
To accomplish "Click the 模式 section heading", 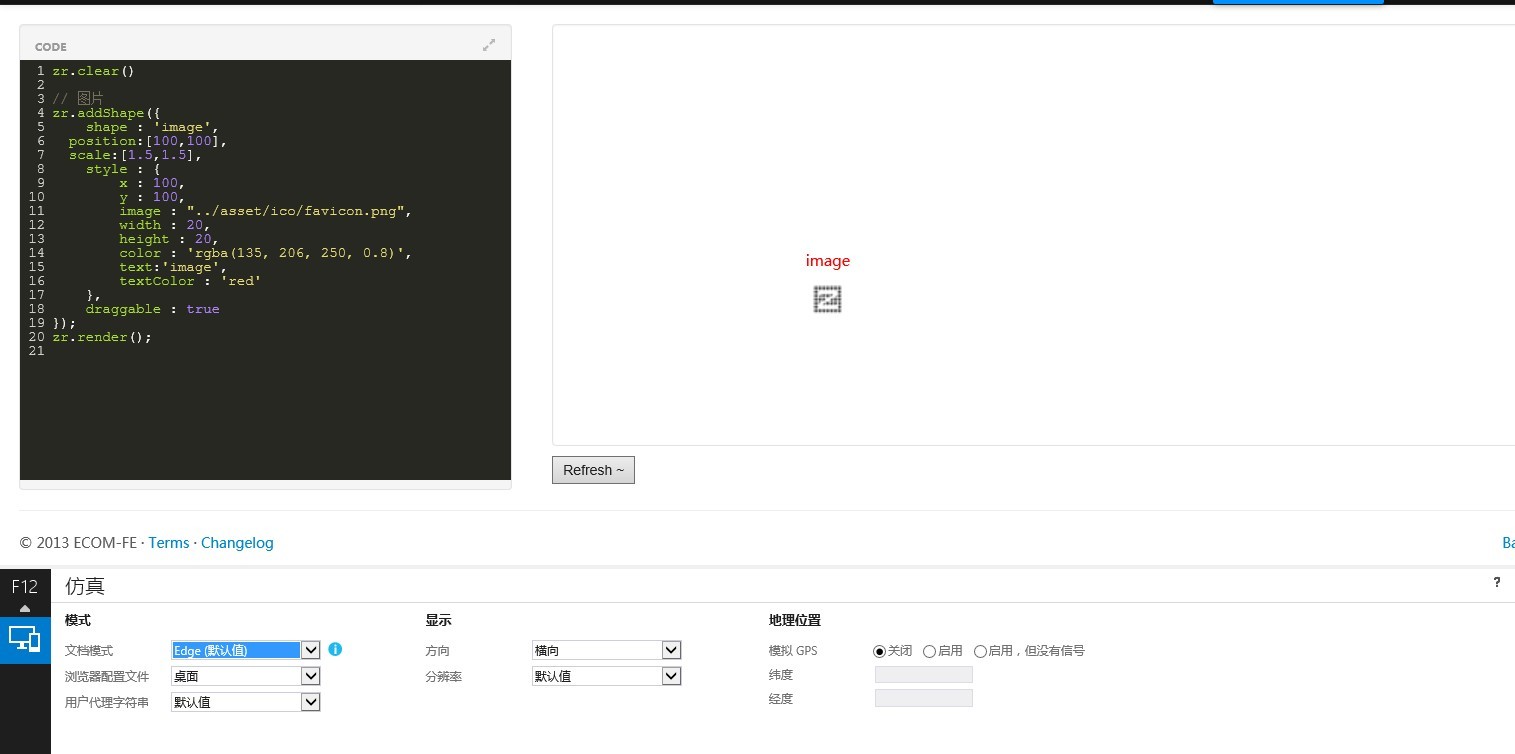I will tap(78, 621).
